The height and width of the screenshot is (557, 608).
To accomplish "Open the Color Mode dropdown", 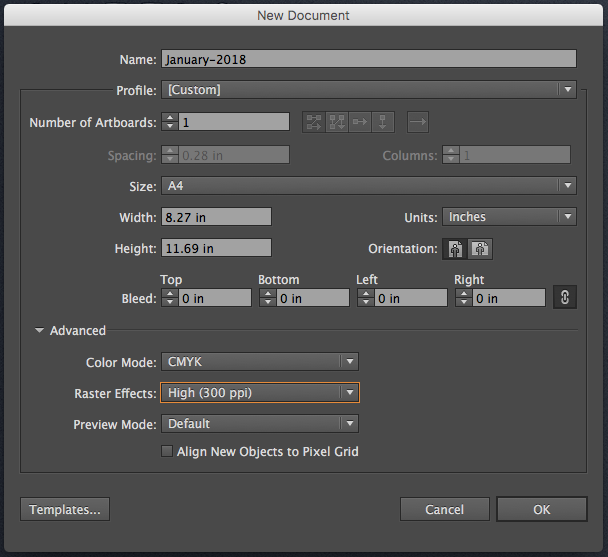I will coord(259,362).
